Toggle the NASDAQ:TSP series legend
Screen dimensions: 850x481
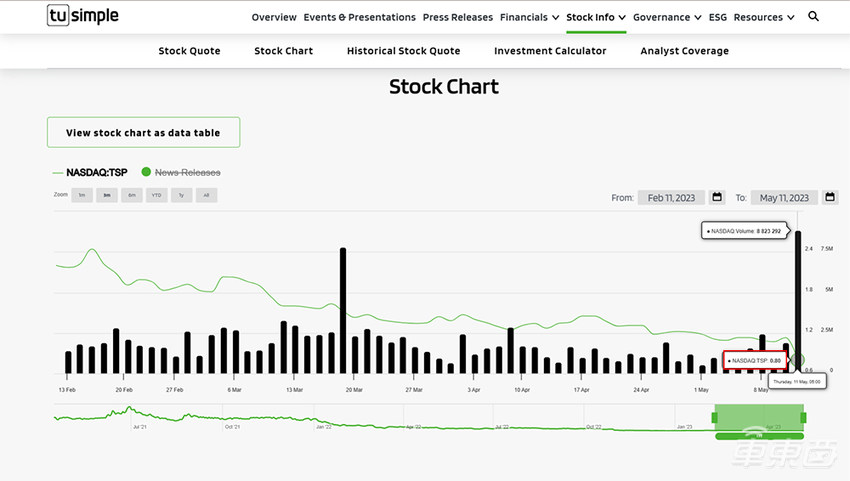pyautogui.click(x=96, y=172)
